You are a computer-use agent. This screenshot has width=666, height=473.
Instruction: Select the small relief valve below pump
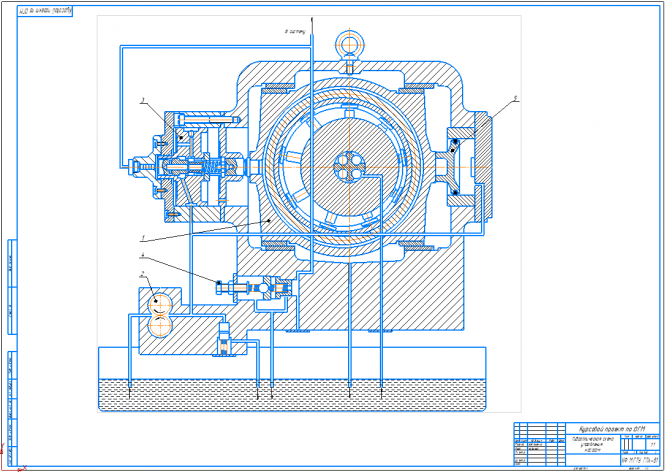click(x=224, y=339)
